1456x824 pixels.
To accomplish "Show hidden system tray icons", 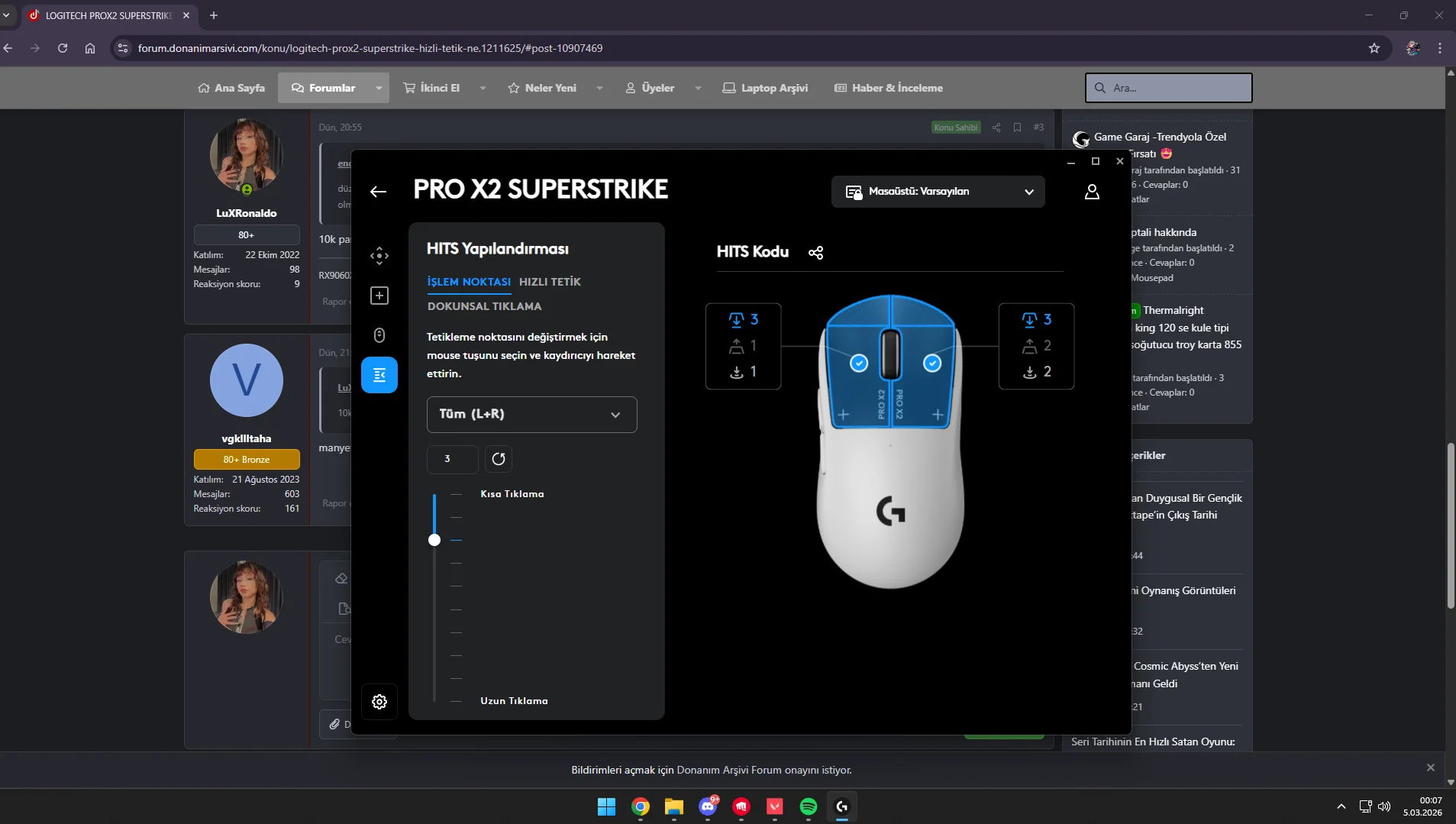I will tap(1341, 806).
